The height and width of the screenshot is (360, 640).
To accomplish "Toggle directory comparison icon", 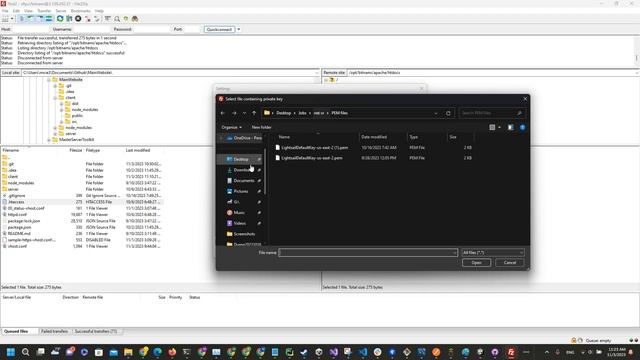I will [117, 19].
